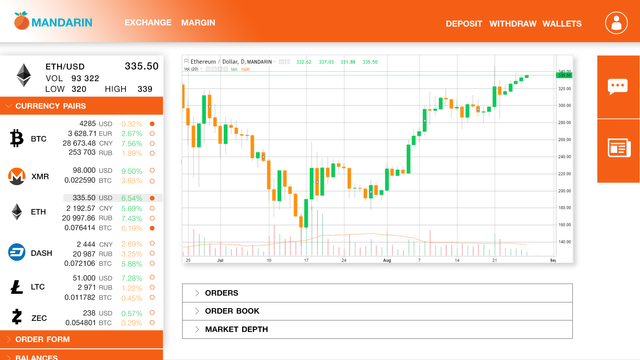This screenshot has height=360, width=640.
Task: Expand the Orders panel
Action: pos(377,293)
